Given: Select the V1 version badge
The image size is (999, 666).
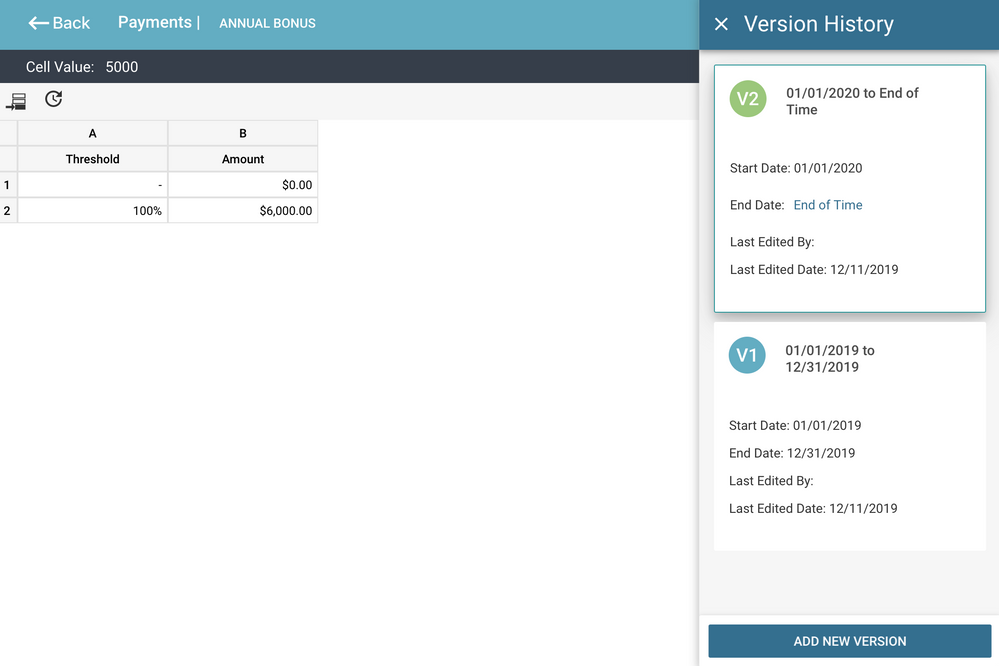Looking at the screenshot, I should pos(747,355).
